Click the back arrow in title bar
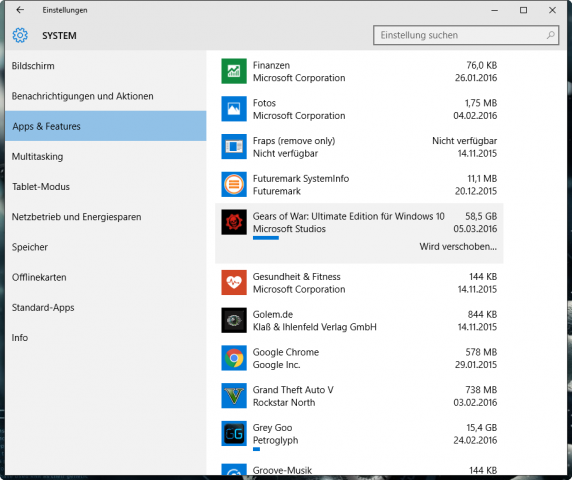572x480 pixels. pos(20,10)
